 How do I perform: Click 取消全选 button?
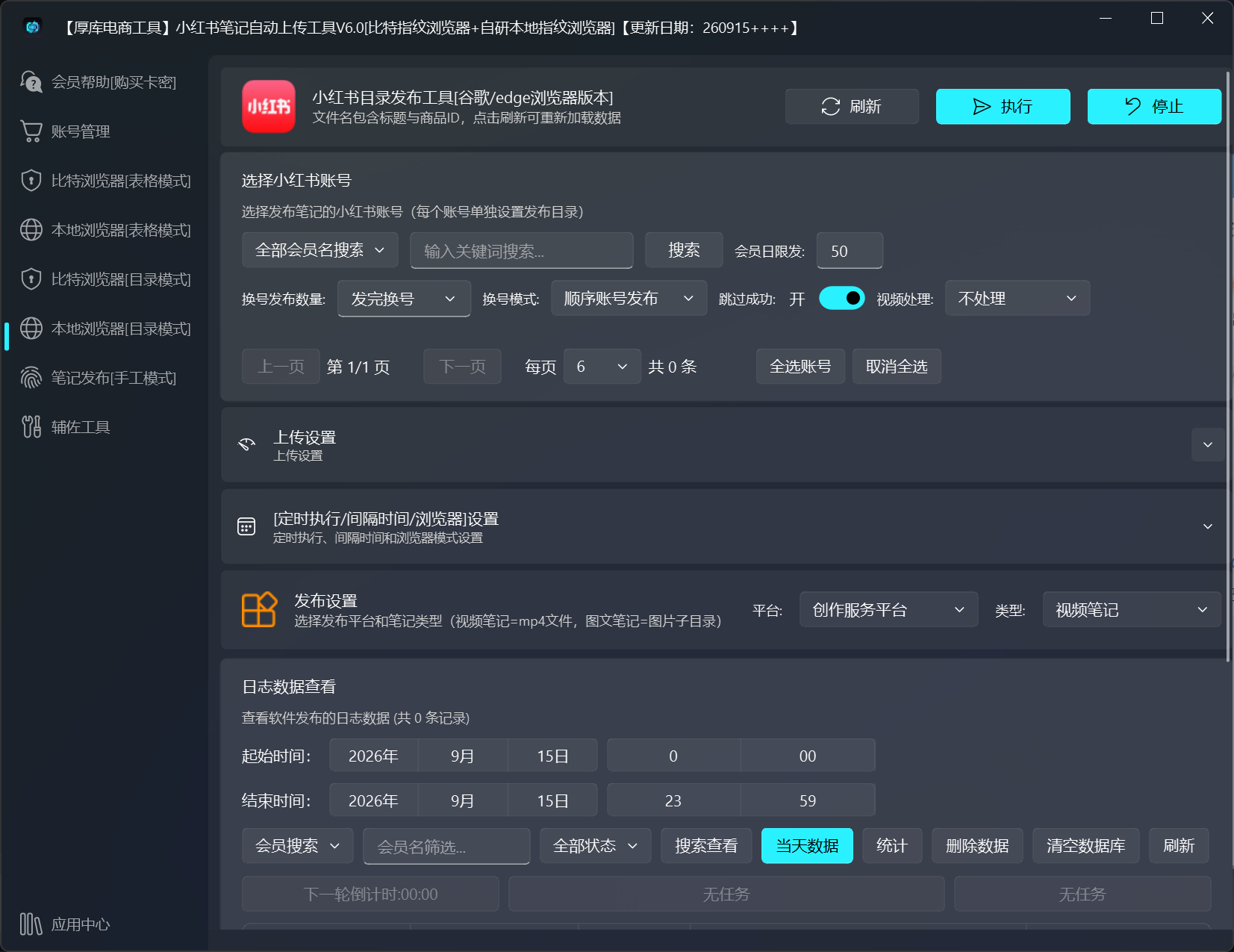point(897,367)
